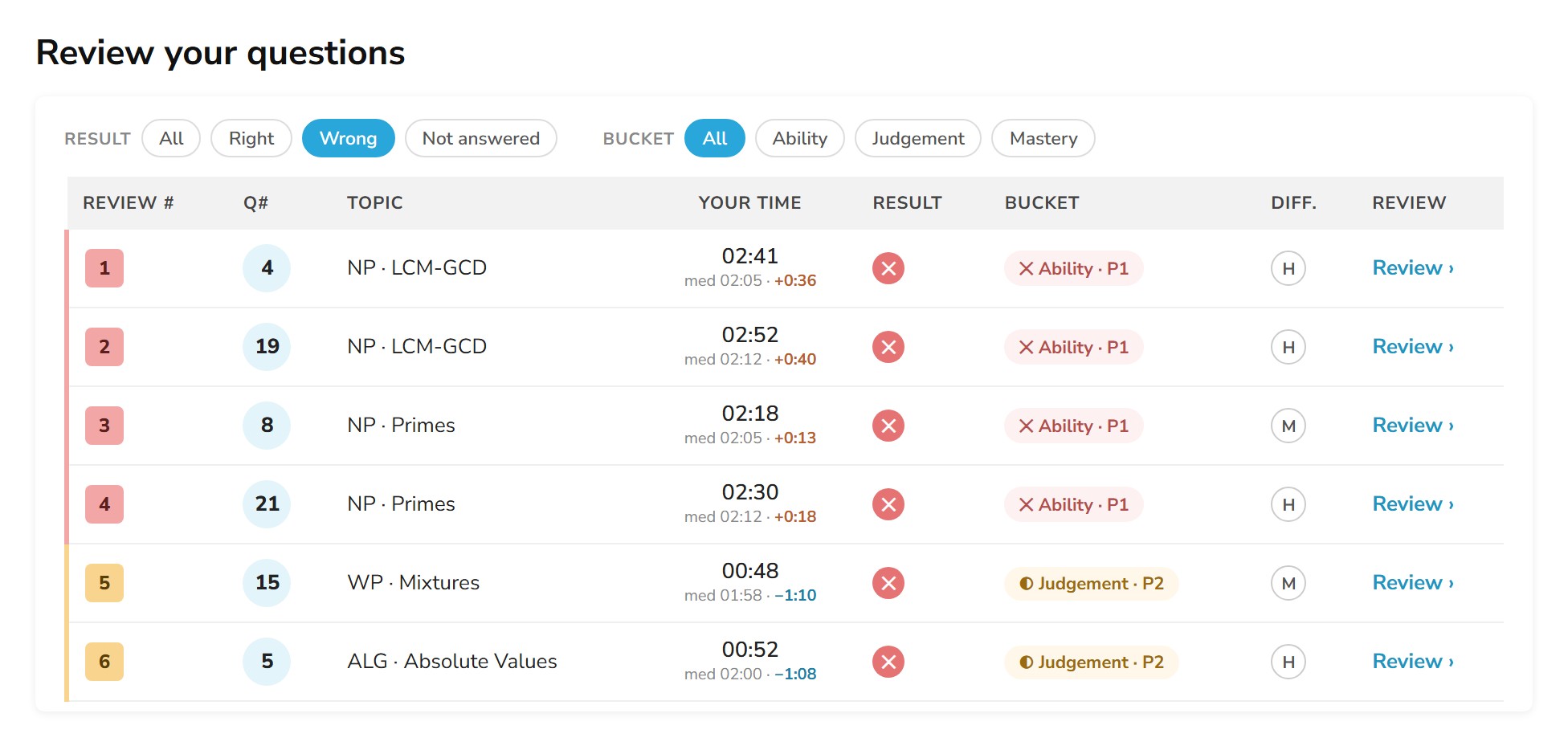Filter by Mastery bucket

click(1043, 138)
